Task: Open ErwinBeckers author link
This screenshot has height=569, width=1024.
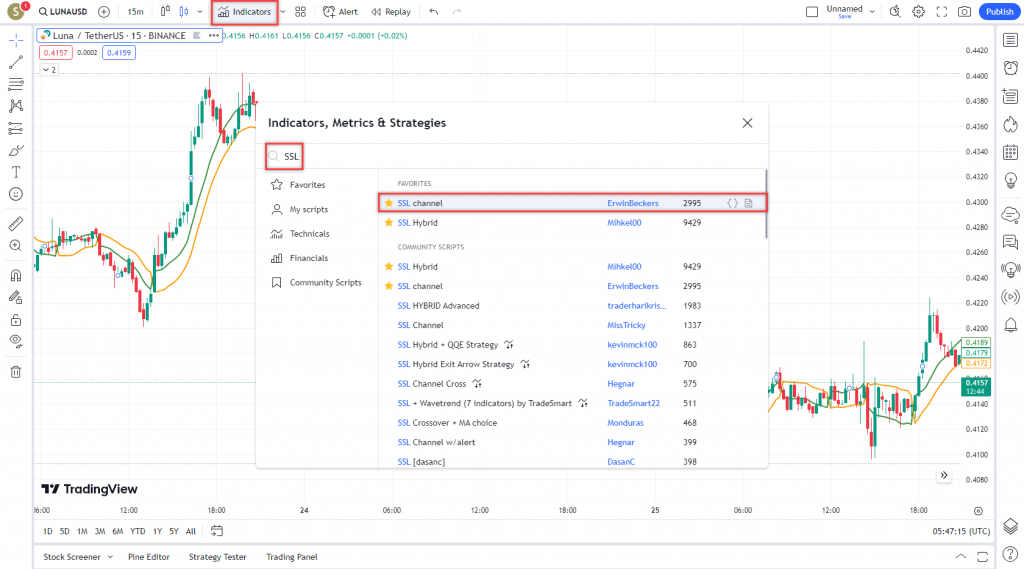Action: coord(633,203)
